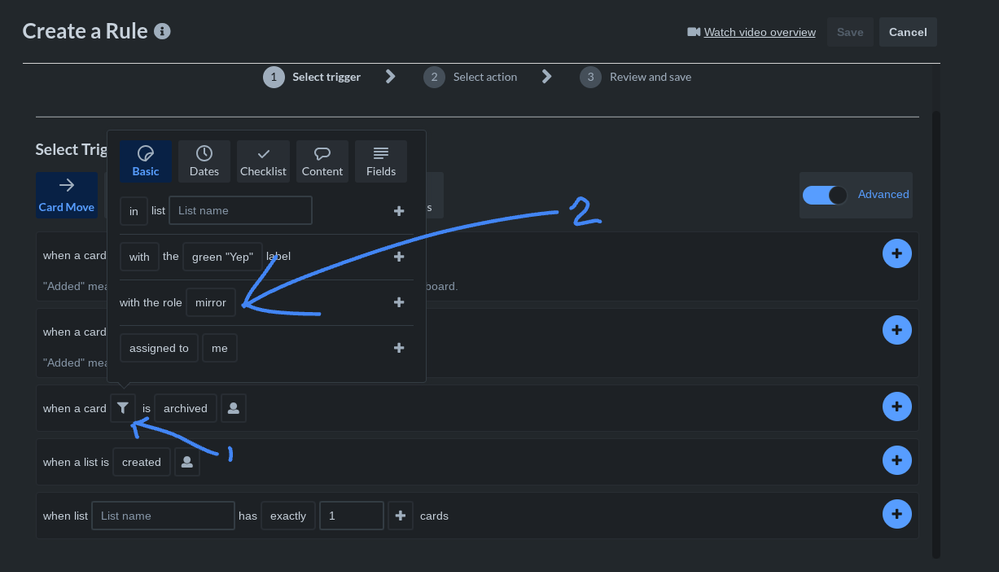999x572 pixels.
Task: Focus the List name field in filter popup
Action: pyautogui.click(x=240, y=210)
